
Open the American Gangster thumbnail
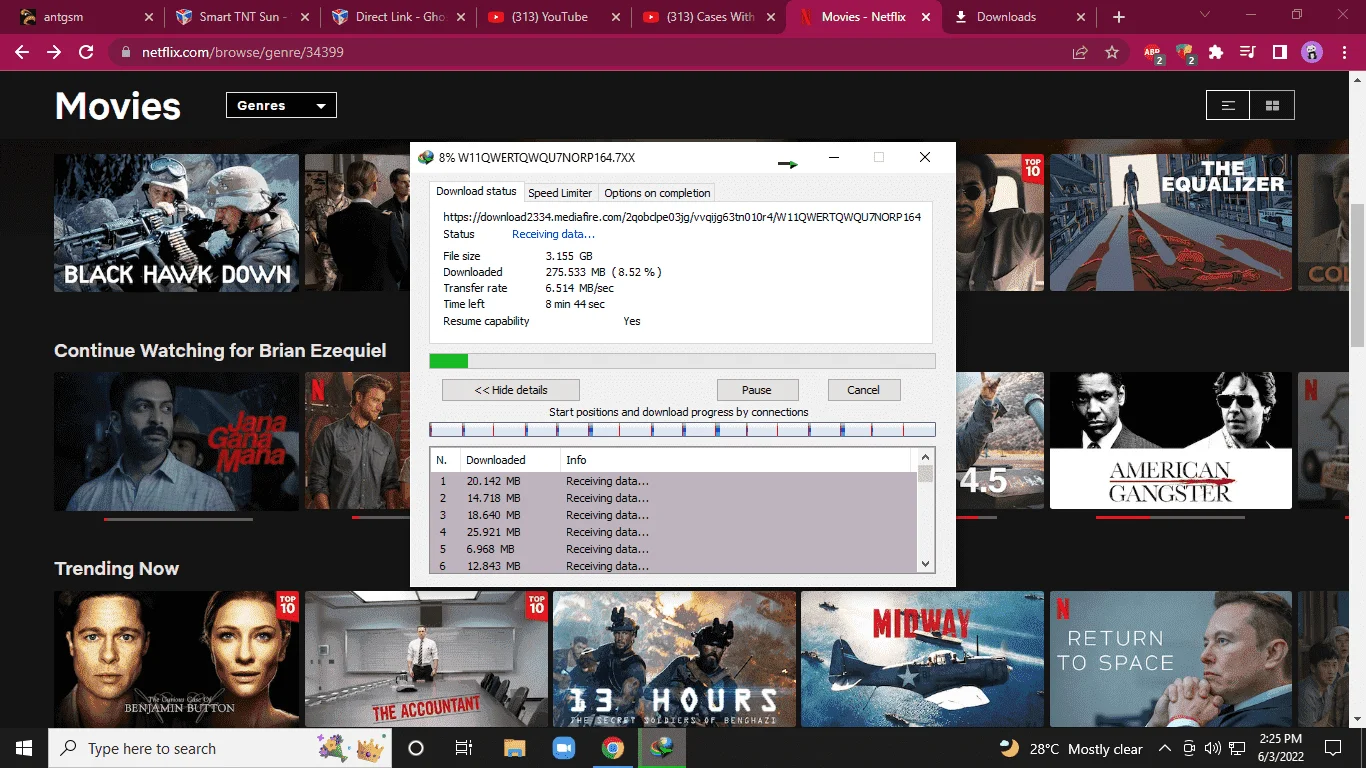tap(1171, 441)
